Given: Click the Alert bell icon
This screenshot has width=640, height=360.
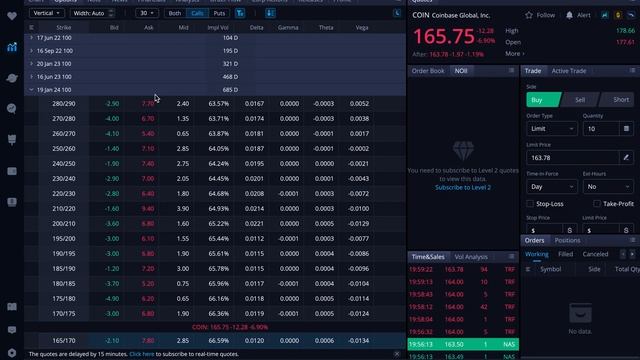Looking at the screenshot, I should point(569,15).
